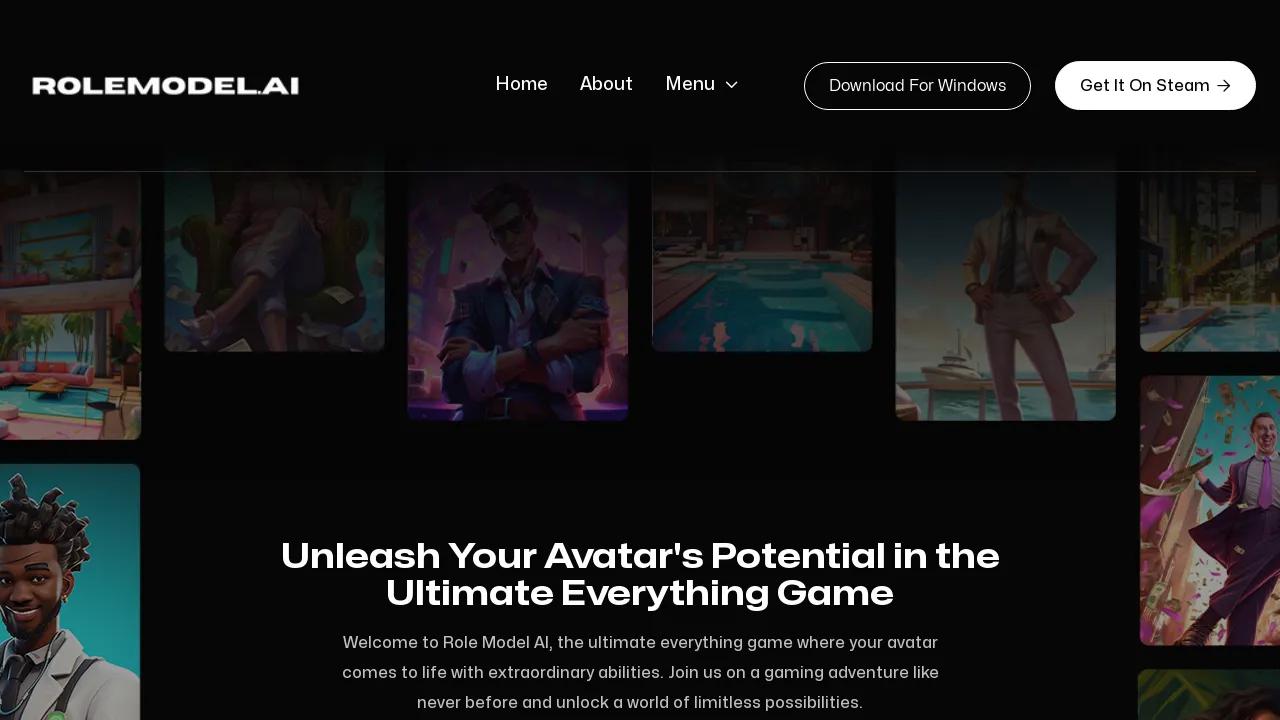Go to the About page
Image resolution: width=1280 pixels, height=720 pixels.
[x=606, y=84]
